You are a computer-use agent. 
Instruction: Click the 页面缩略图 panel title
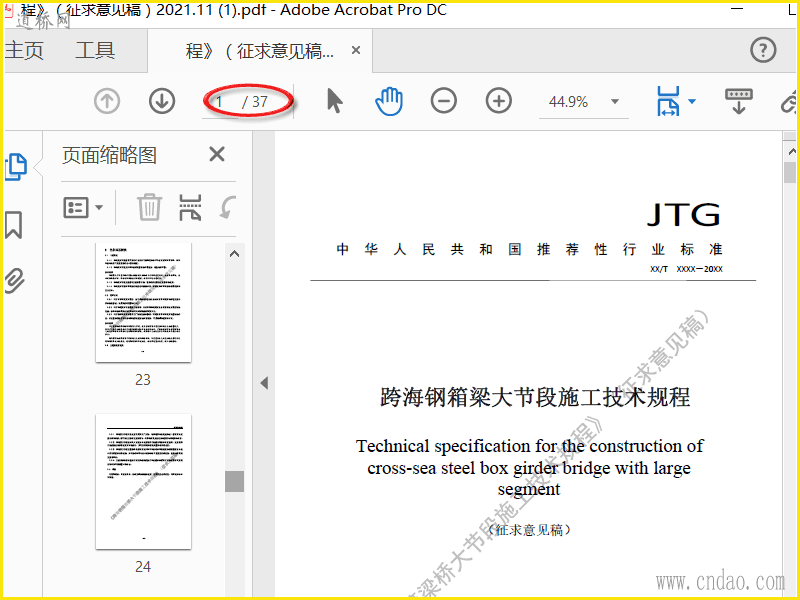[x=109, y=155]
